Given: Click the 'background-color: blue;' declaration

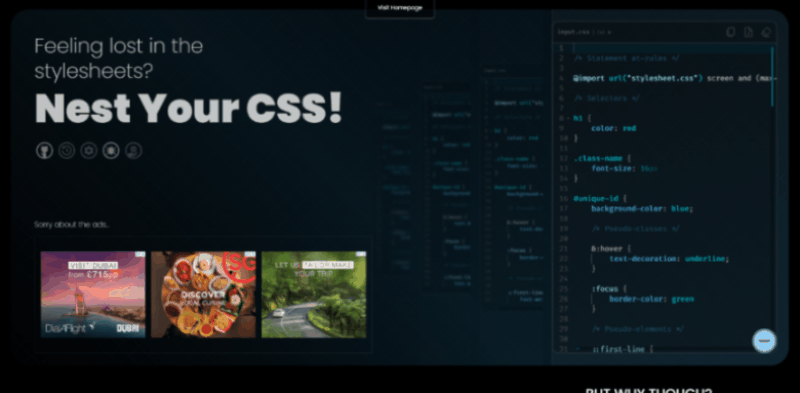Looking at the screenshot, I should pos(642,209).
